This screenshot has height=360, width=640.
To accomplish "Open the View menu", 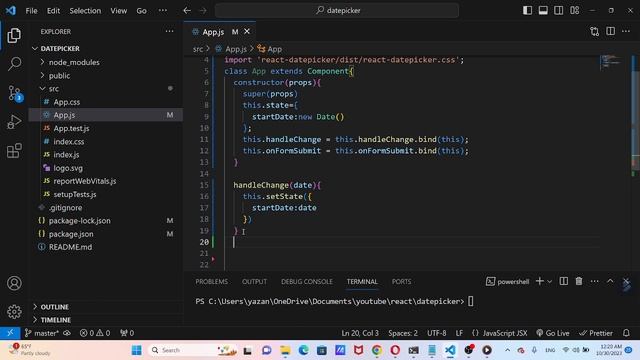I will [118, 11].
